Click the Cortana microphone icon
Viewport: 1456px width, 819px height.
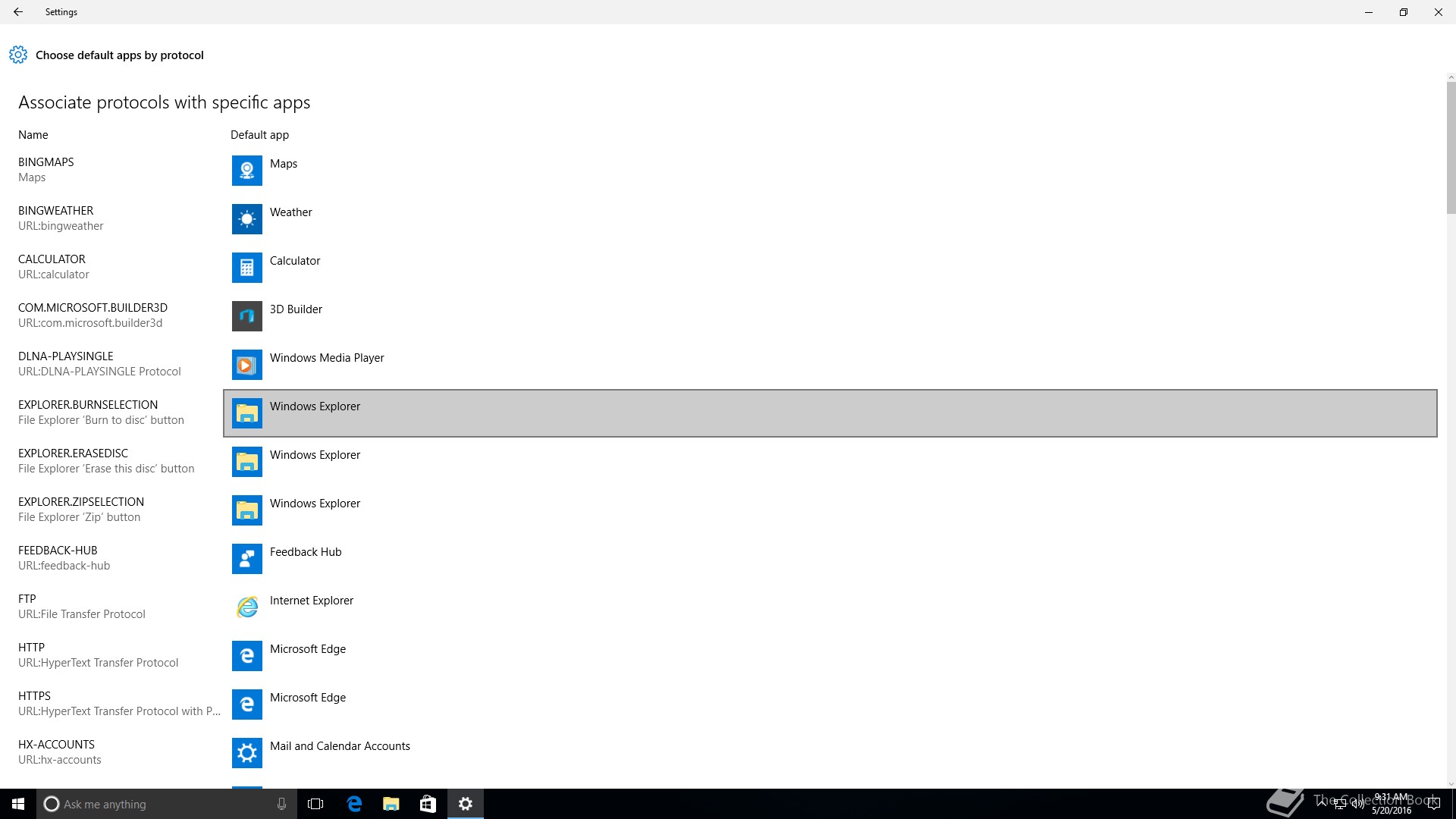[281, 804]
